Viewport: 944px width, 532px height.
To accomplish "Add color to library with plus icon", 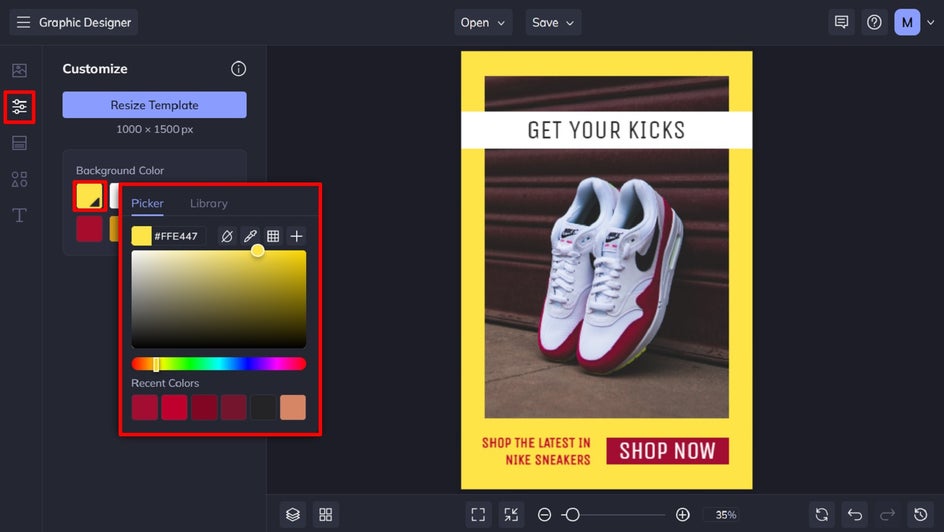I will (x=296, y=236).
